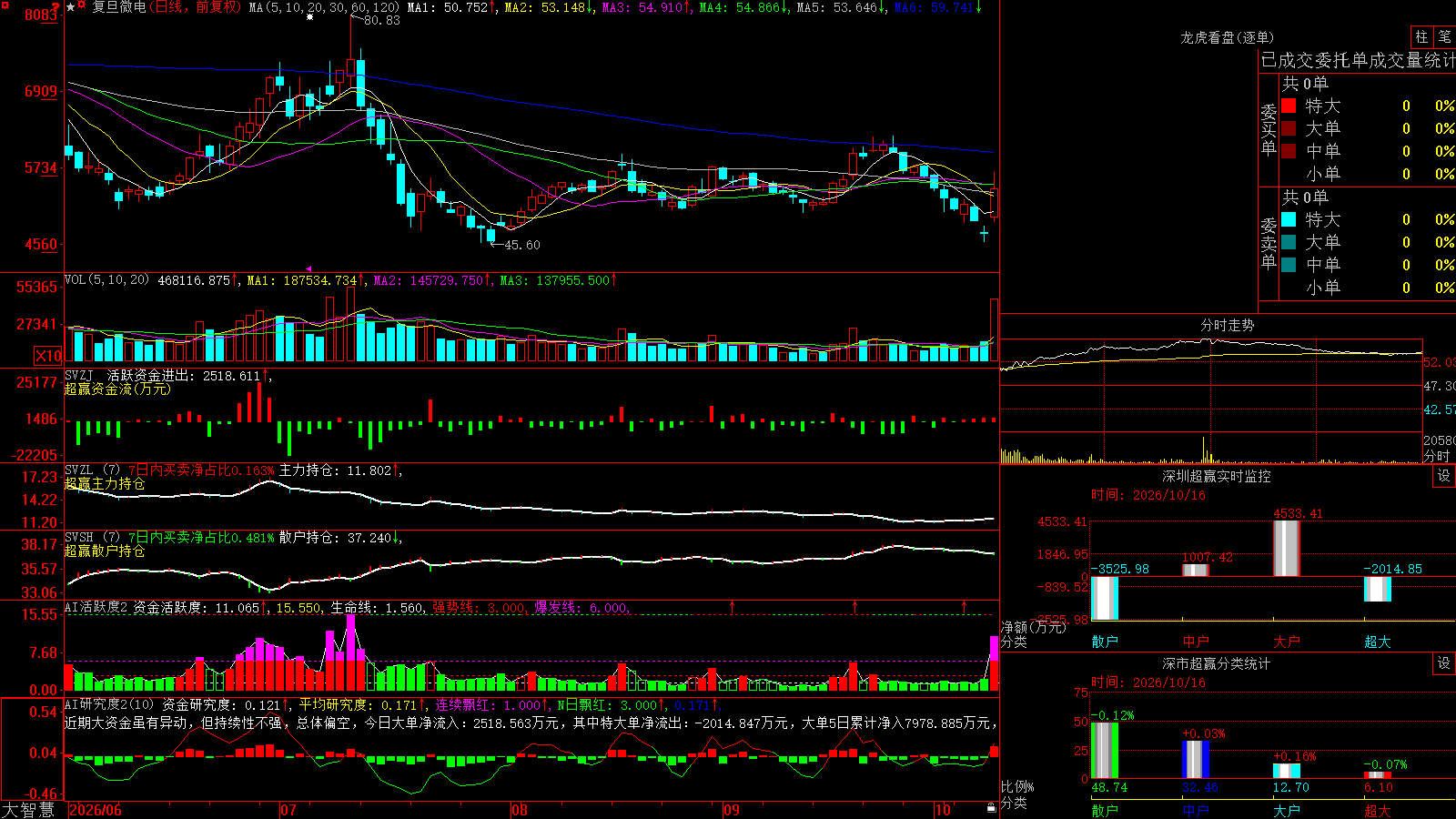This screenshot has width=1456, height=819.
Task: Click the X10 volume scale box
Action: (x=48, y=356)
